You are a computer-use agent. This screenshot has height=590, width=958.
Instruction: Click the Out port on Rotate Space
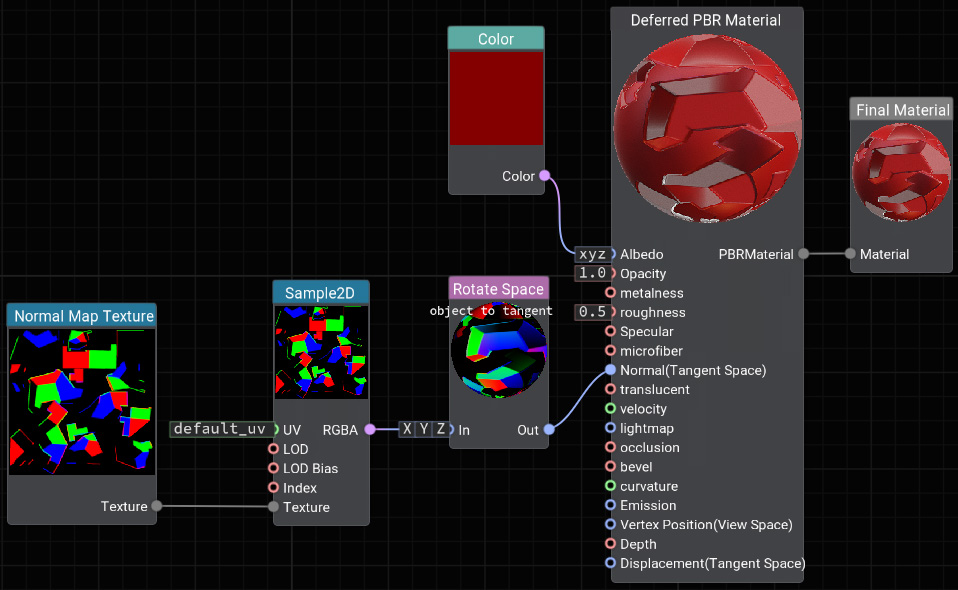pos(549,429)
